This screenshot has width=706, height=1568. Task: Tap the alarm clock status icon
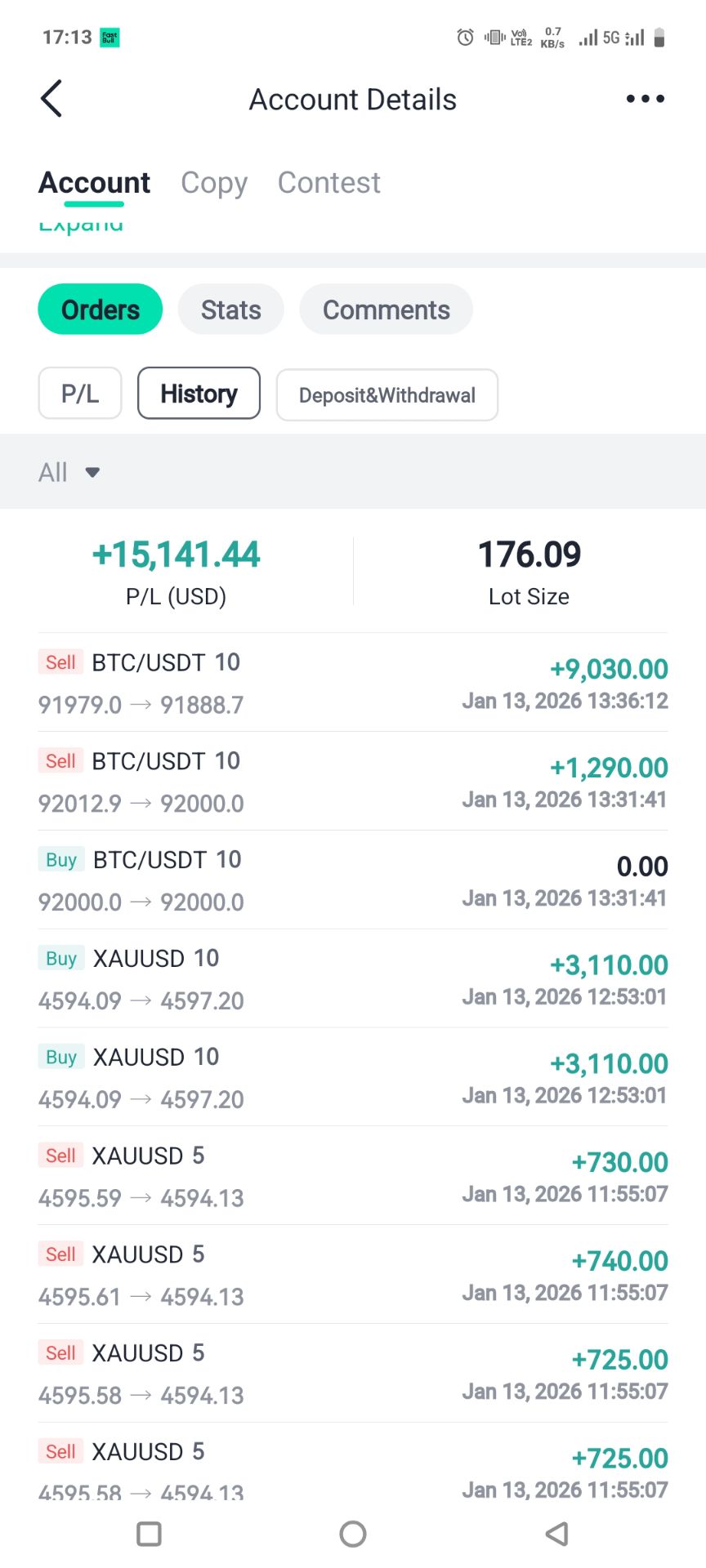click(465, 37)
